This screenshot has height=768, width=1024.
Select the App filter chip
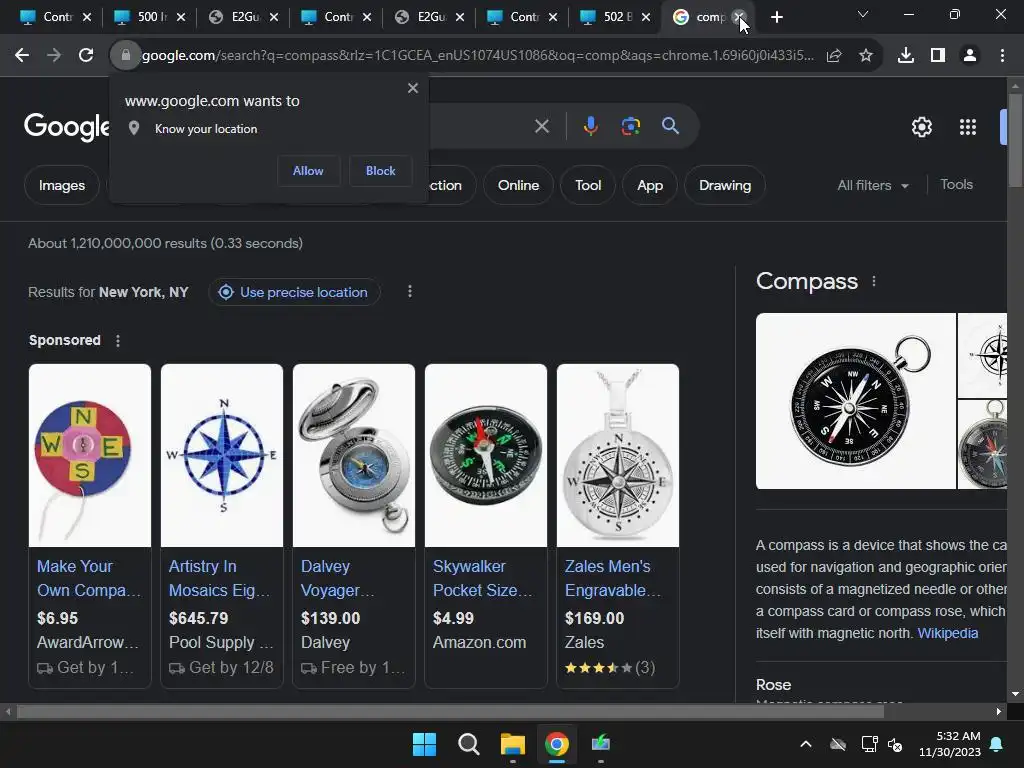650,185
